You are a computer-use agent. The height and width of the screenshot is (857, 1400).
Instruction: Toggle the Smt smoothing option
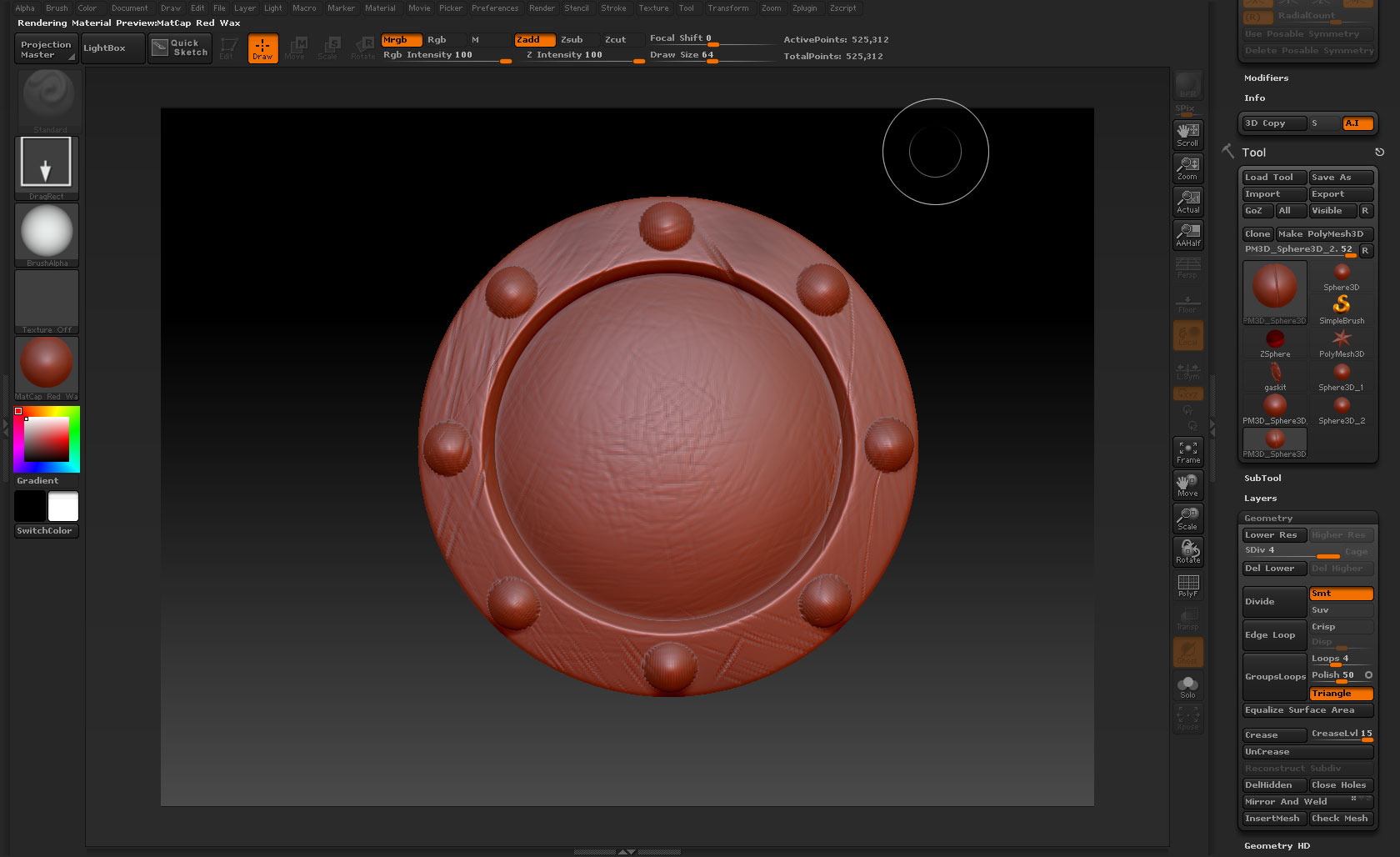pos(1340,594)
